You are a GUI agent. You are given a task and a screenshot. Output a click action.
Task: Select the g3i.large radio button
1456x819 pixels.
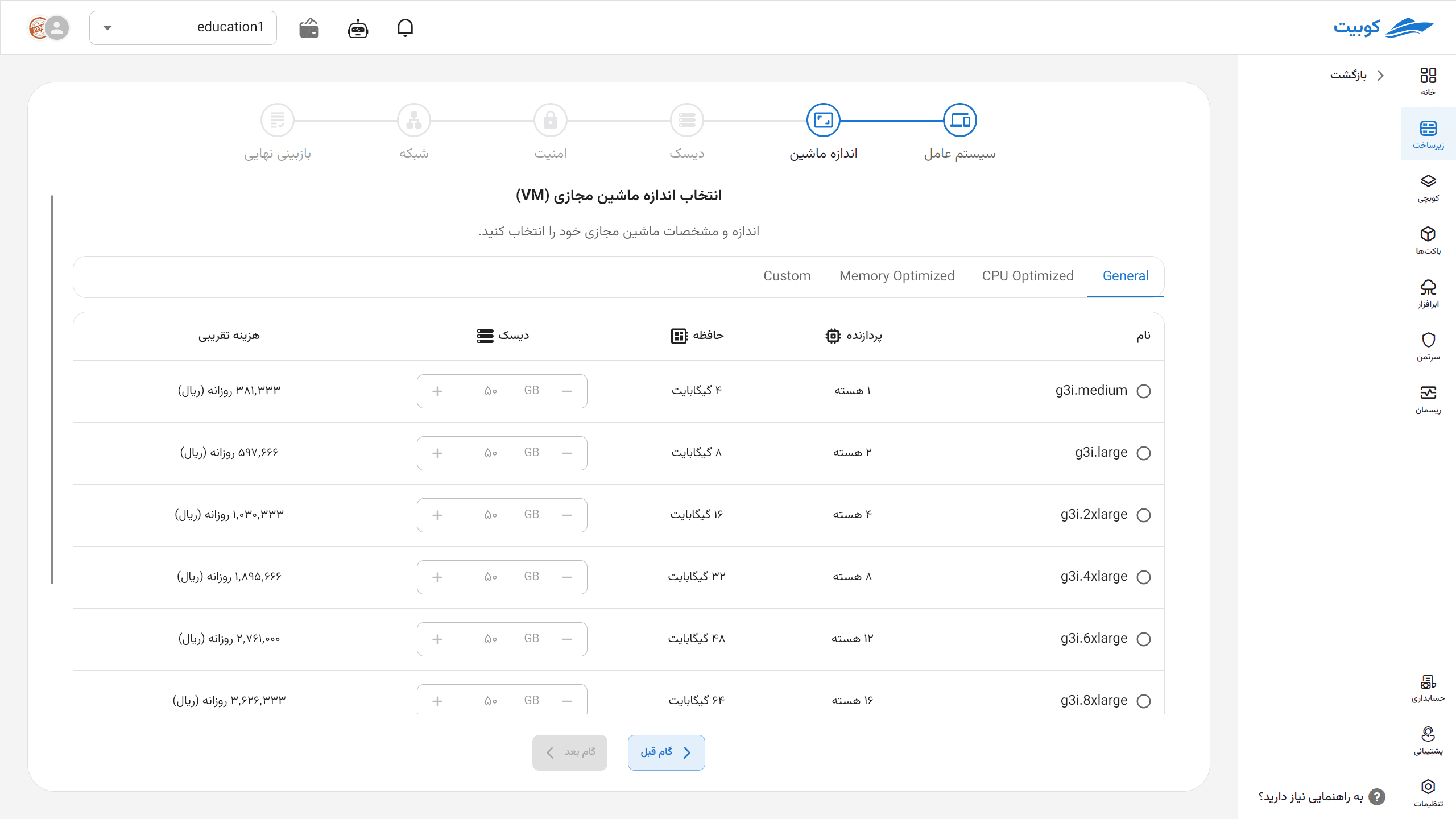pyautogui.click(x=1144, y=453)
